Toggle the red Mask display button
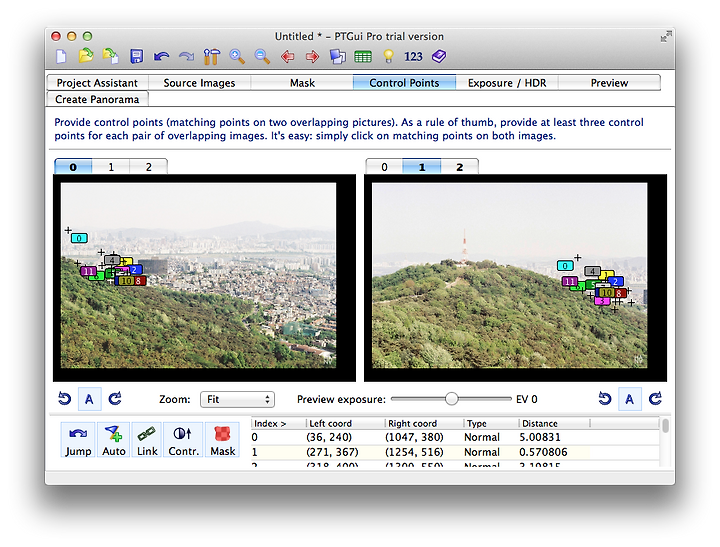The image size is (720, 547). pyautogui.click(x=223, y=440)
